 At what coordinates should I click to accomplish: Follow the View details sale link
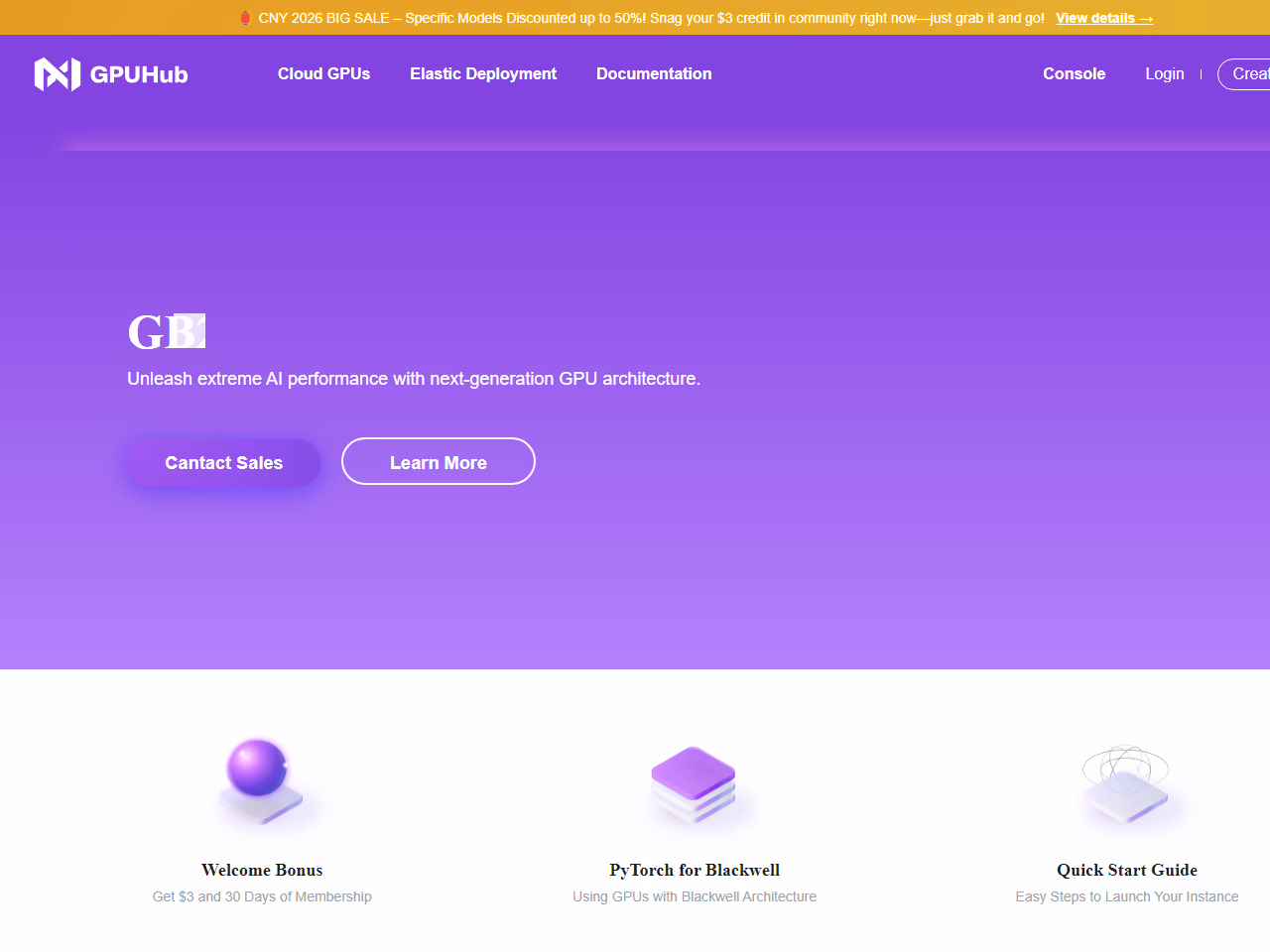tap(1103, 18)
